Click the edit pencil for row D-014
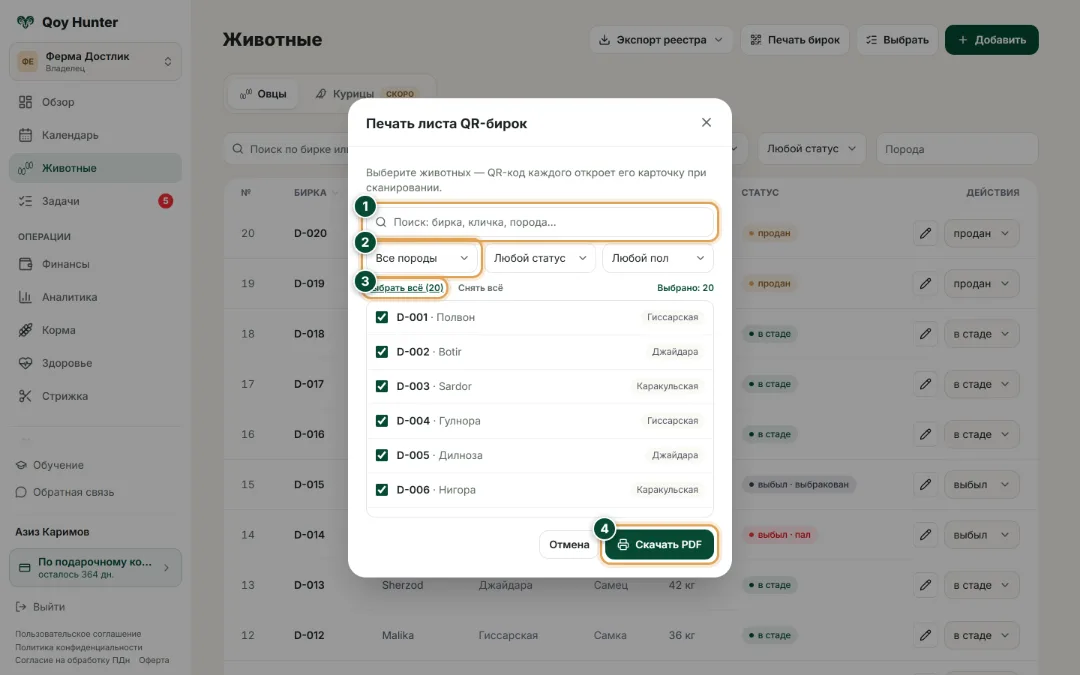The width and height of the screenshot is (1080, 675). click(925, 535)
